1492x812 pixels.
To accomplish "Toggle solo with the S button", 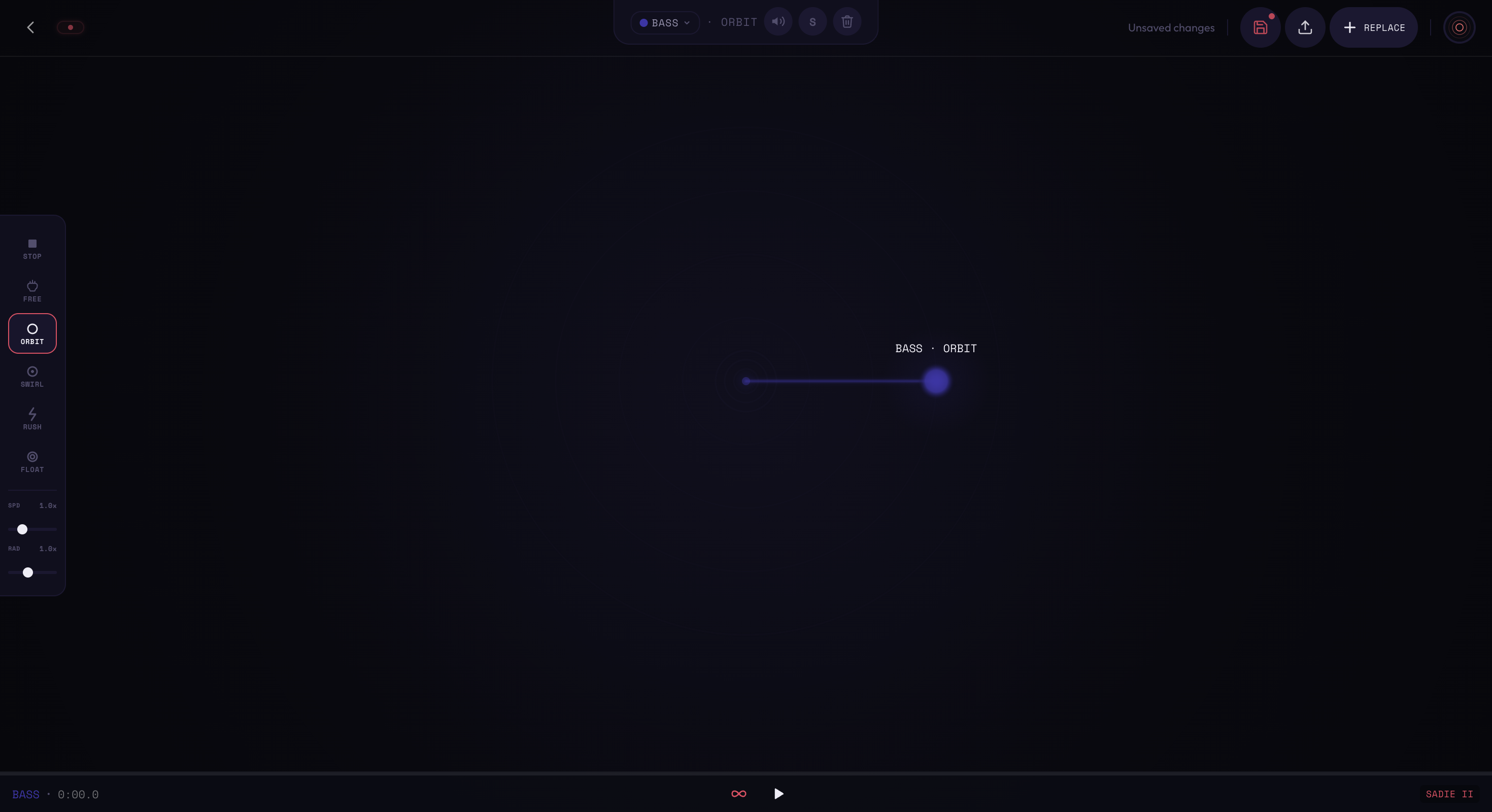I will [812, 22].
